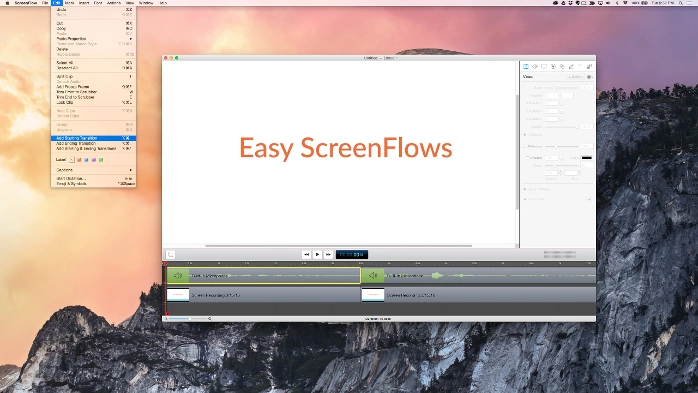The width and height of the screenshot is (698, 393).
Task: Click the Play button
Action: (317, 255)
